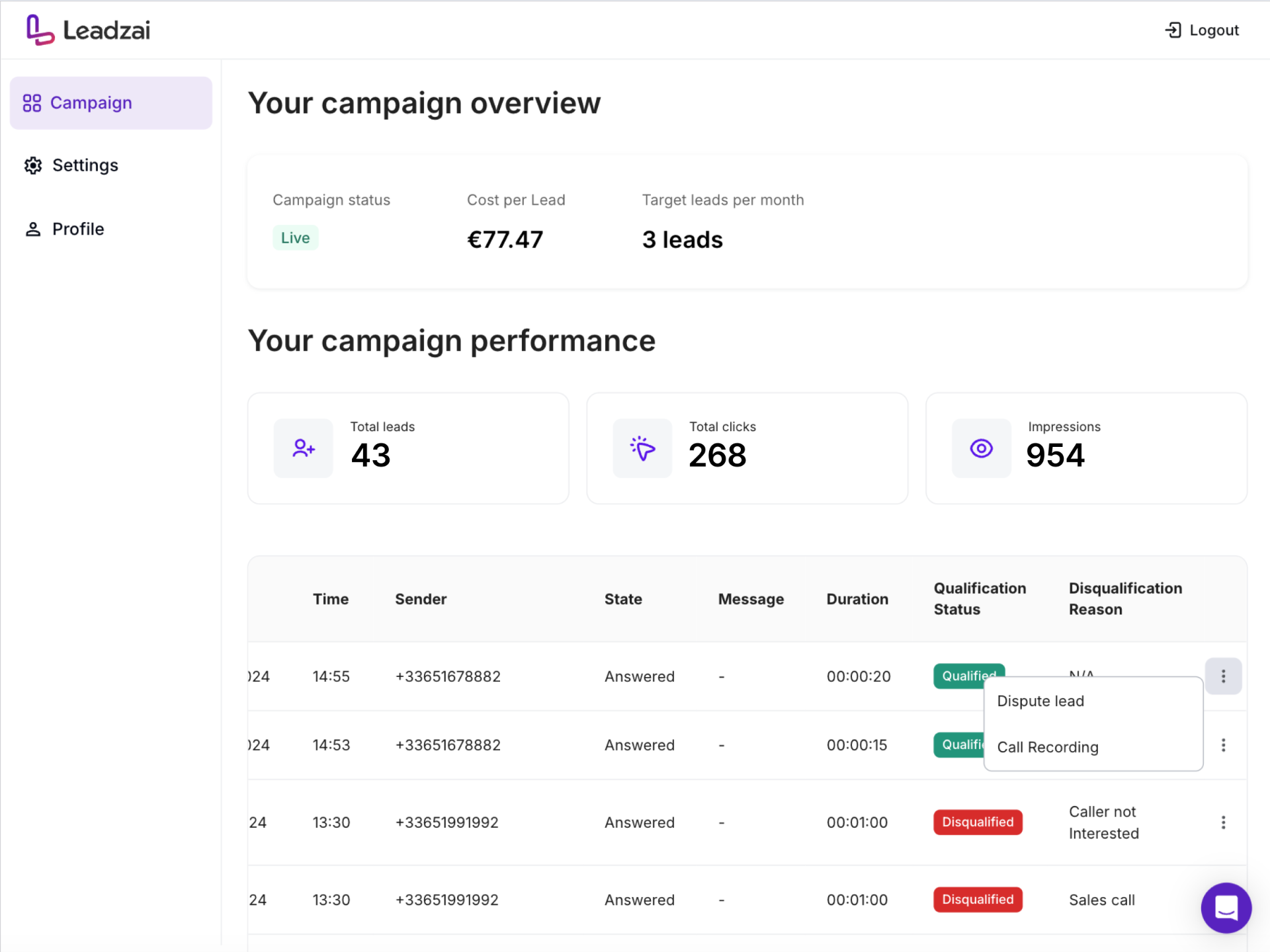Click the Profile person icon

coord(33,229)
